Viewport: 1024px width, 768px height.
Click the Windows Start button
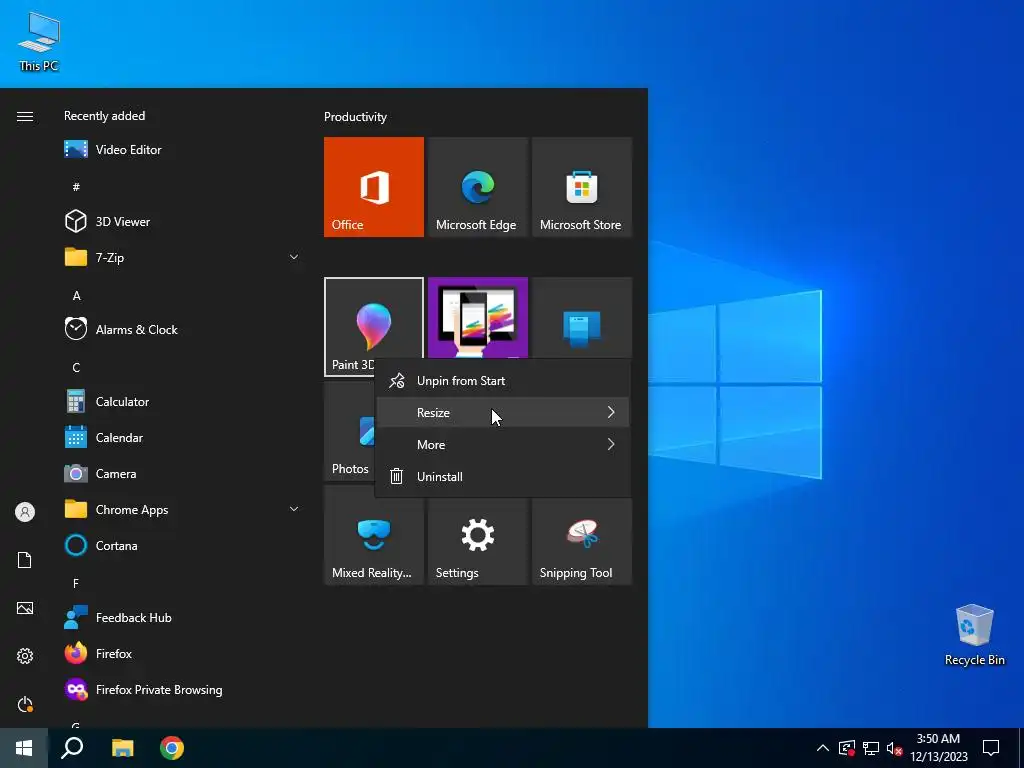click(x=24, y=748)
